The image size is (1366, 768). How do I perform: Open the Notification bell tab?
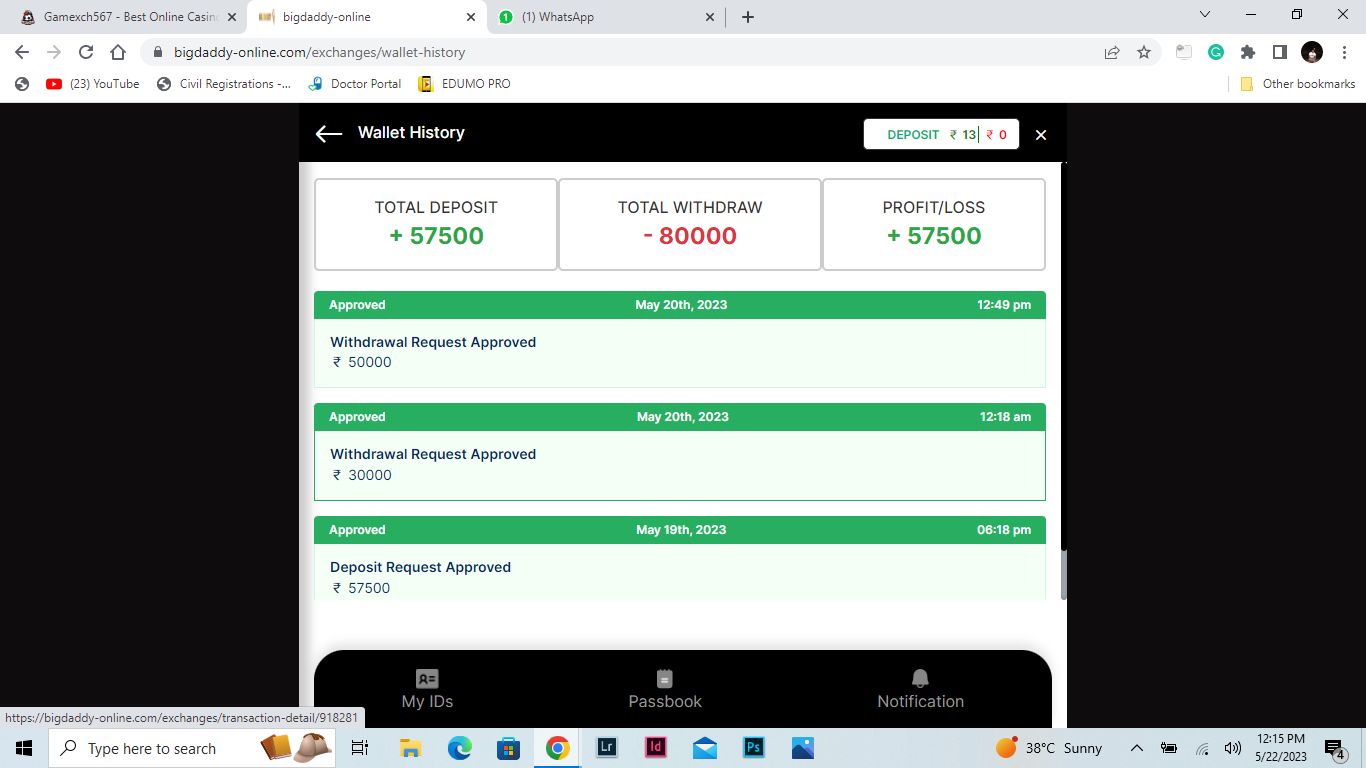tap(920, 690)
